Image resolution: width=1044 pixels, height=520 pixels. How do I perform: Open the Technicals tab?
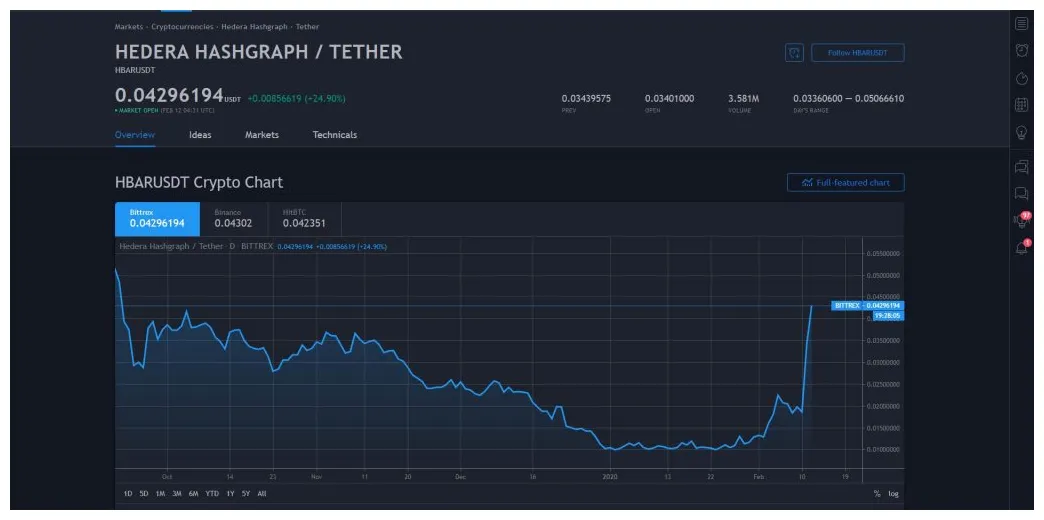pyautogui.click(x=334, y=135)
